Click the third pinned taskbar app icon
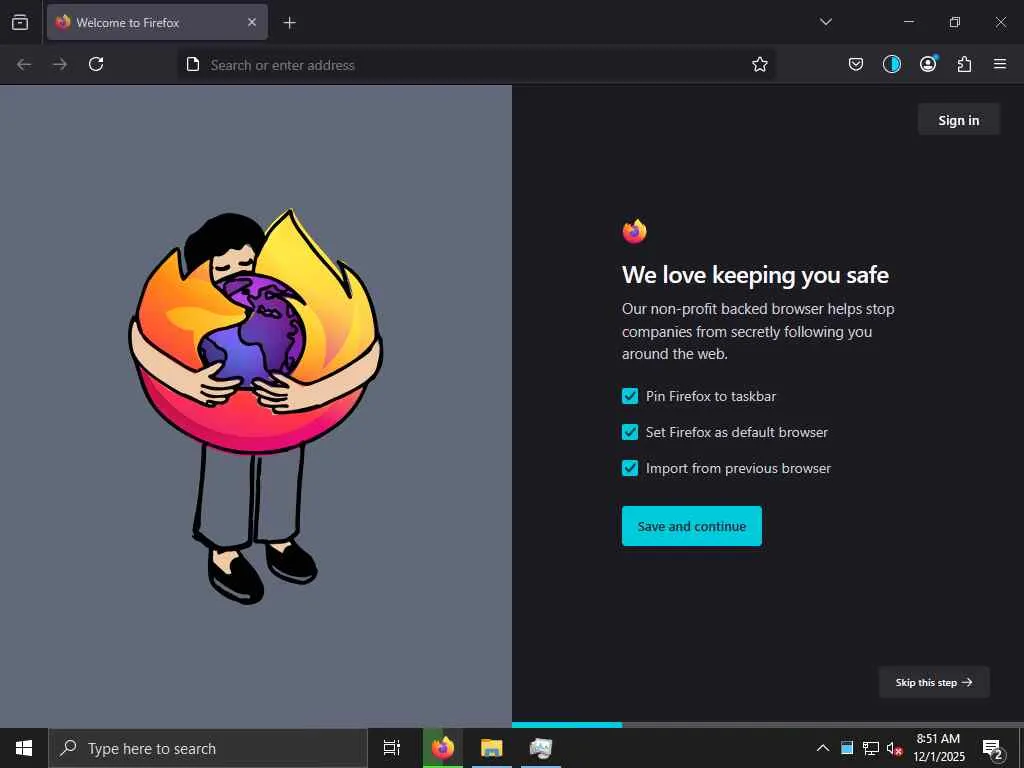 (541, 748)
